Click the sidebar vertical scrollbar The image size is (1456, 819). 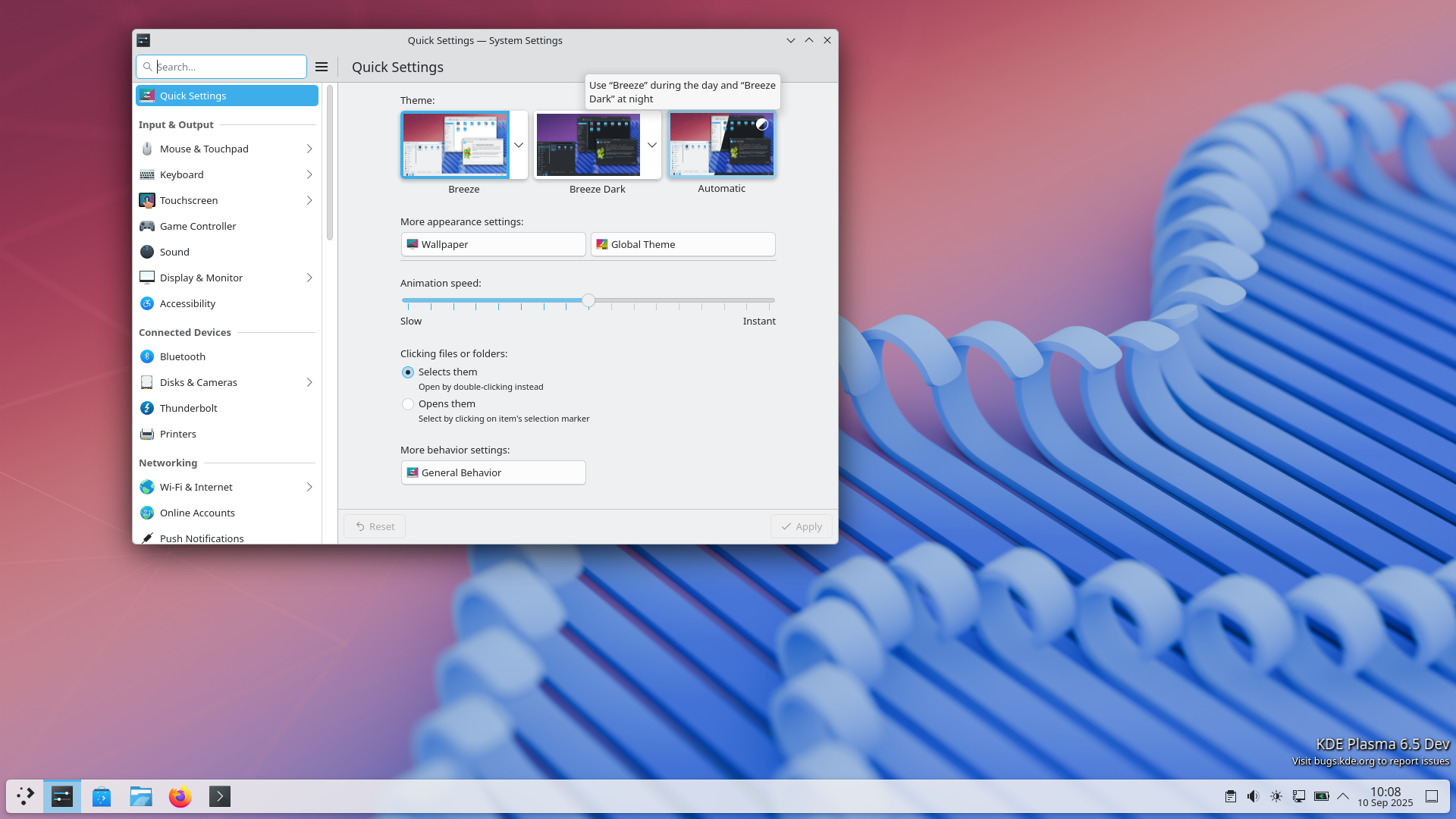[330, 163]
